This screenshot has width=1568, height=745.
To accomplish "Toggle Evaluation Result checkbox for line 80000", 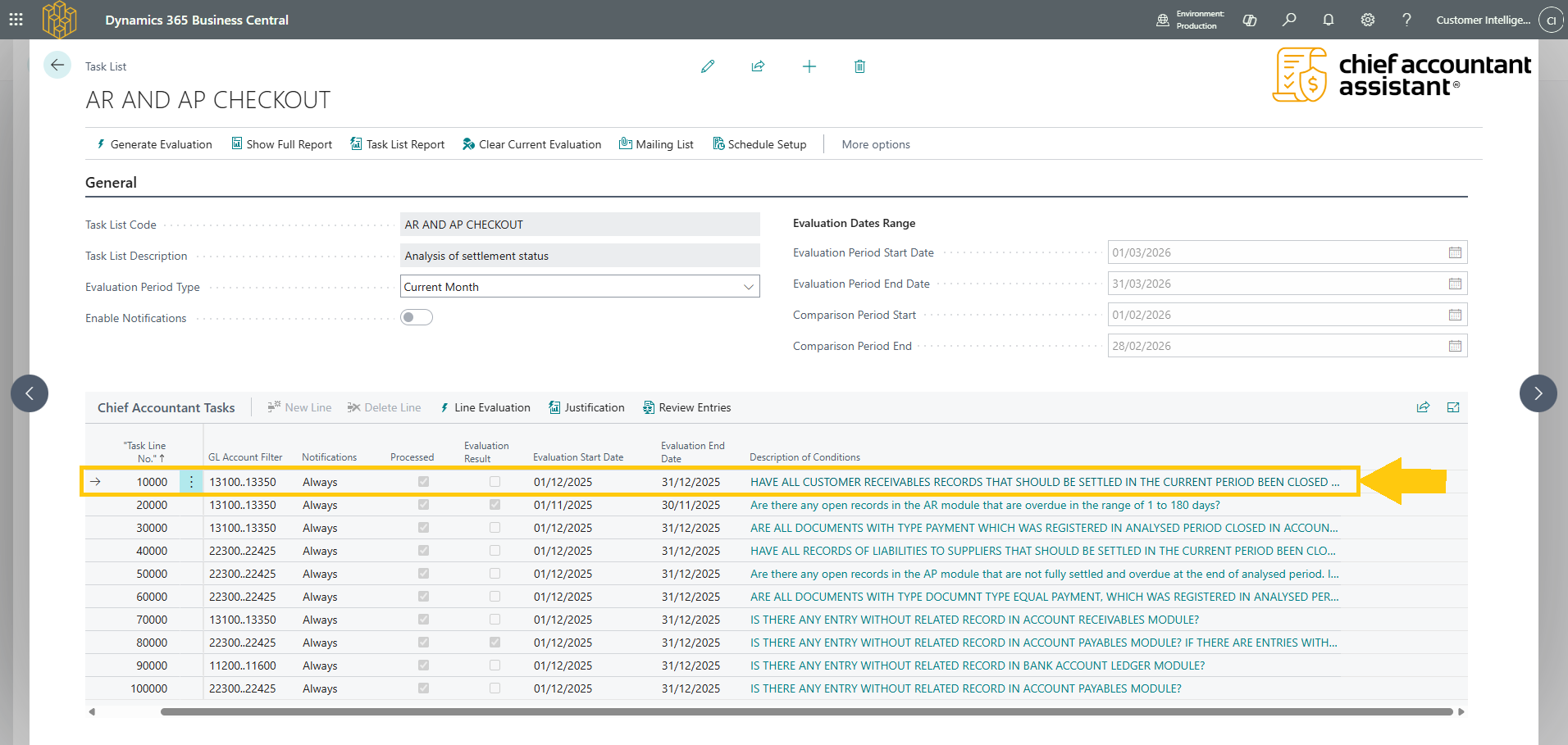I will point(495,643).
